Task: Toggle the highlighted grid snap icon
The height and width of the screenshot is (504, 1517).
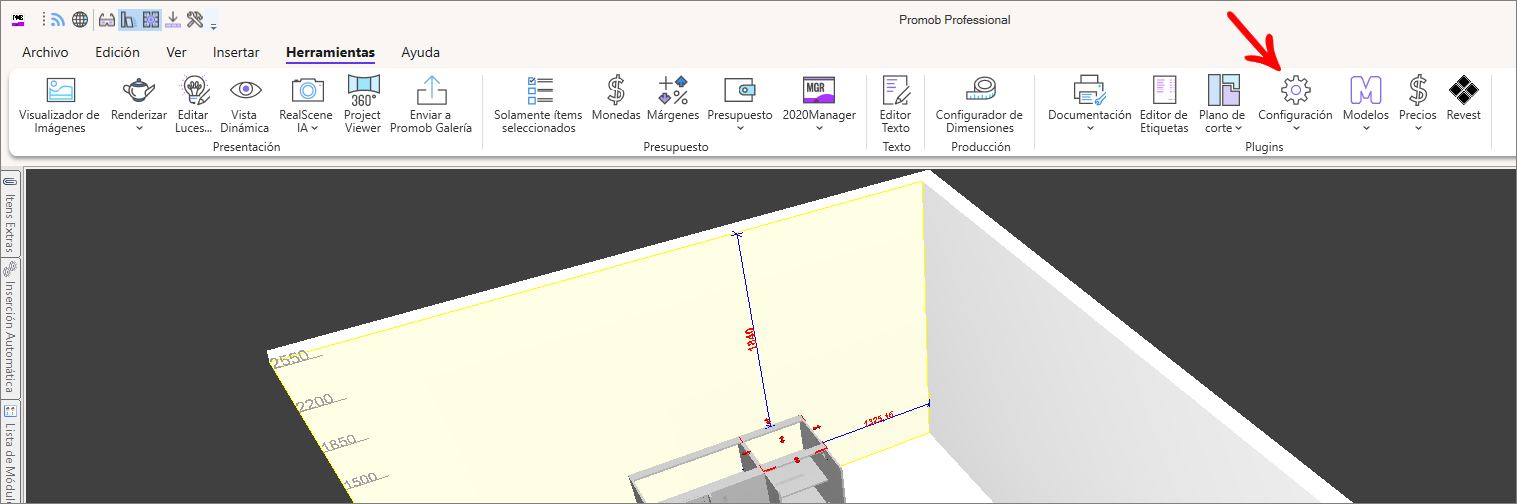Action: (x=151, y=19)
